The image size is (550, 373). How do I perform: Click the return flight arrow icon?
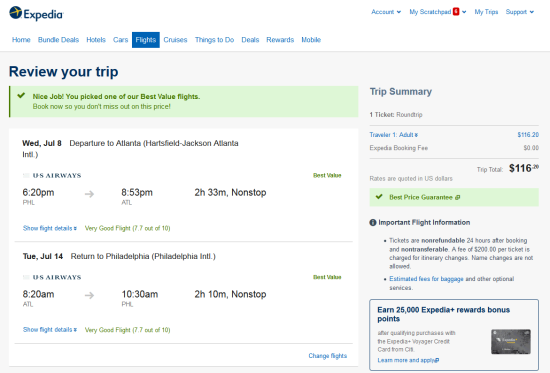coord(89,295)
